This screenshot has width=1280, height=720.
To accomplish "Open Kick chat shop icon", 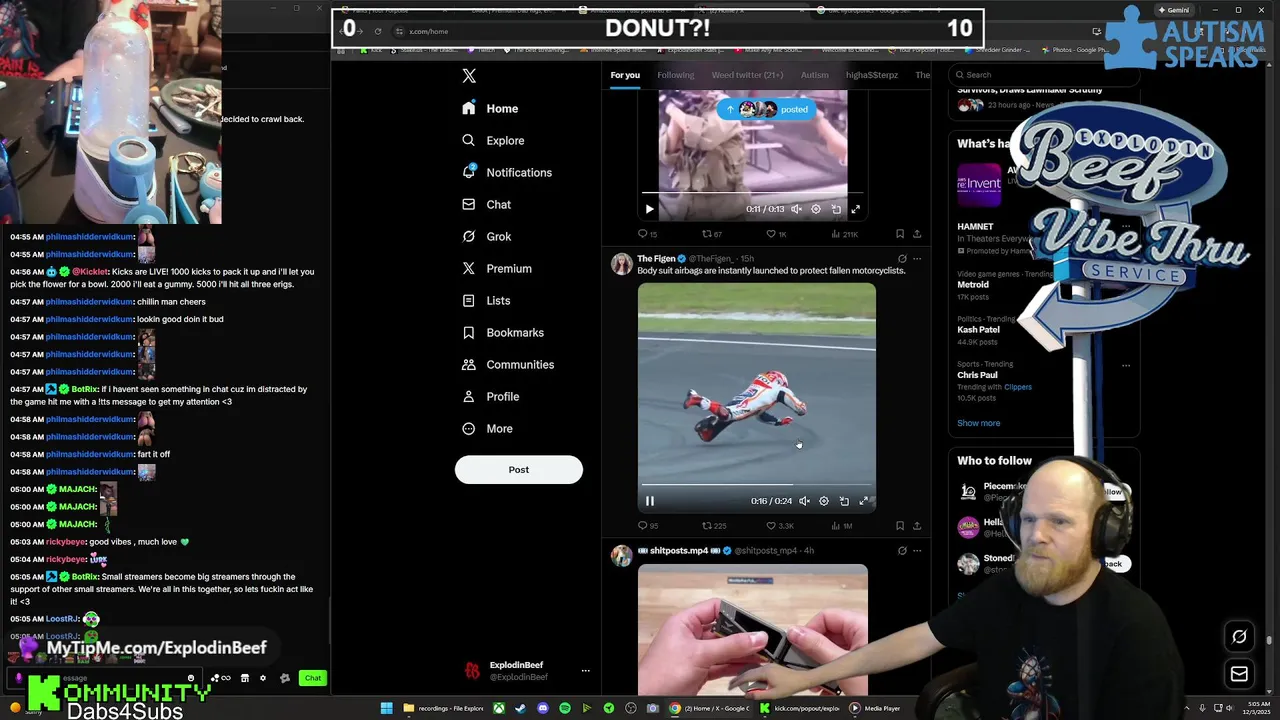I will 244,678.
